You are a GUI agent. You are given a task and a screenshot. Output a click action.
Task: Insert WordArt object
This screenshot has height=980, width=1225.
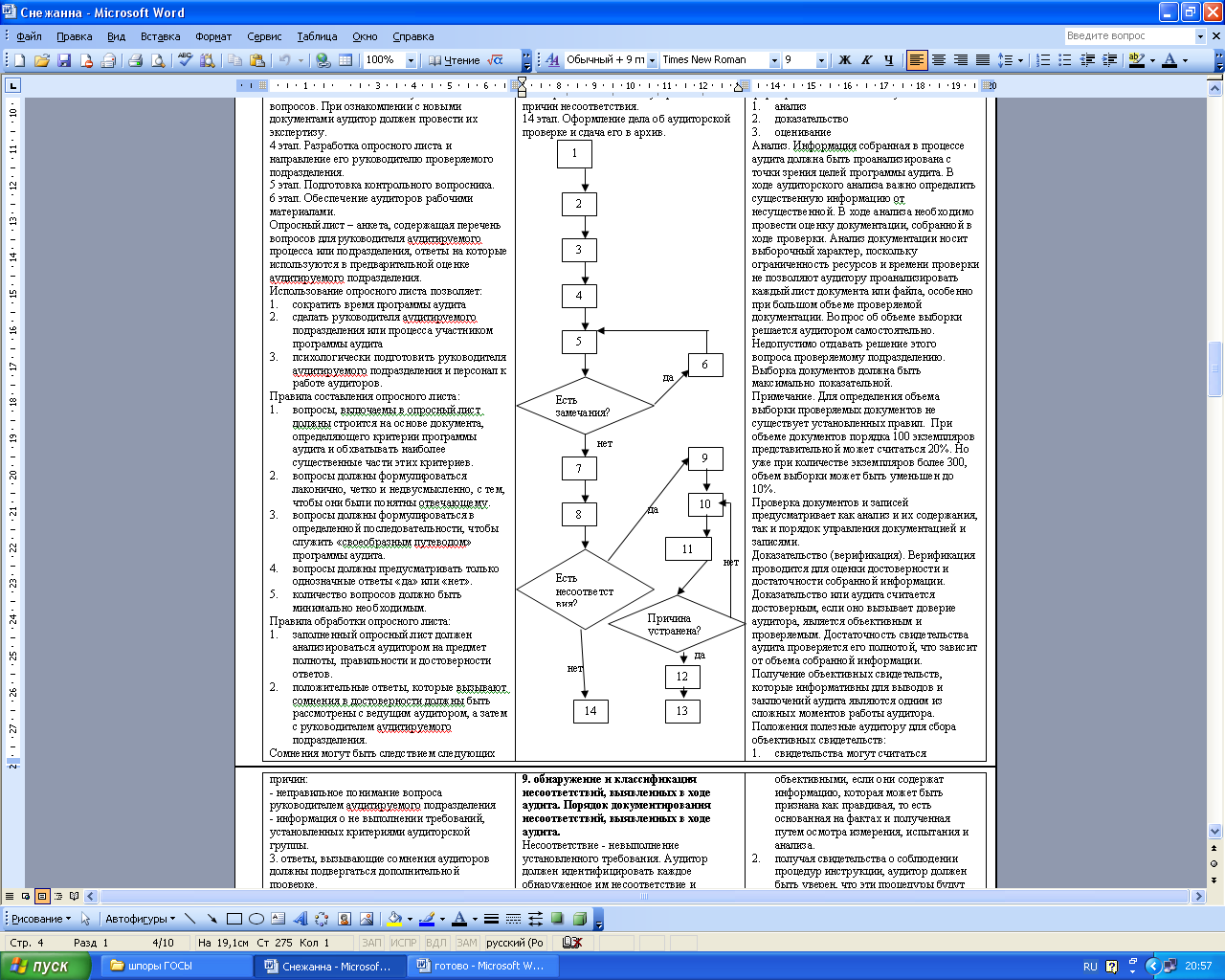coord(300,919)
